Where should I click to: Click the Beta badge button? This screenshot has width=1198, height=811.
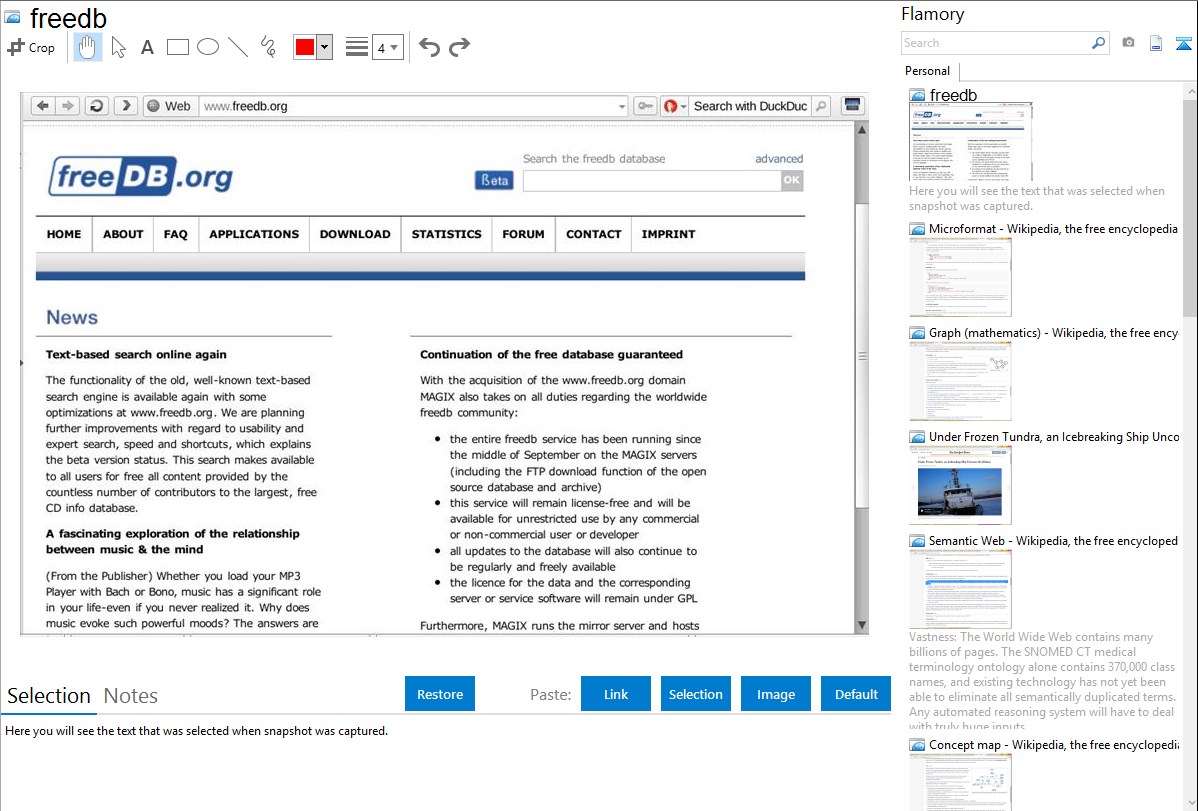(x=494, y=180)
